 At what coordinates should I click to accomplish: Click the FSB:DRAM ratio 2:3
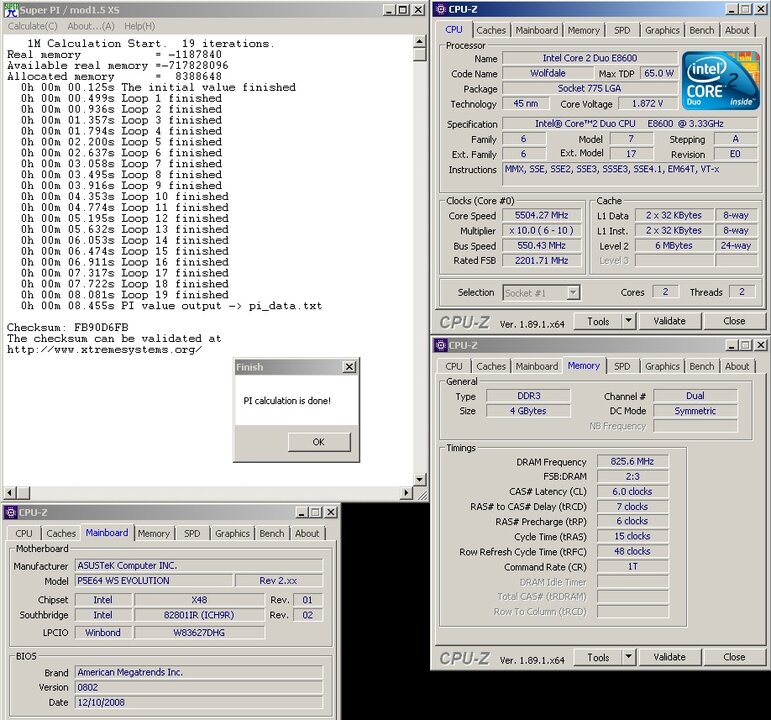(x=632, y=477)
